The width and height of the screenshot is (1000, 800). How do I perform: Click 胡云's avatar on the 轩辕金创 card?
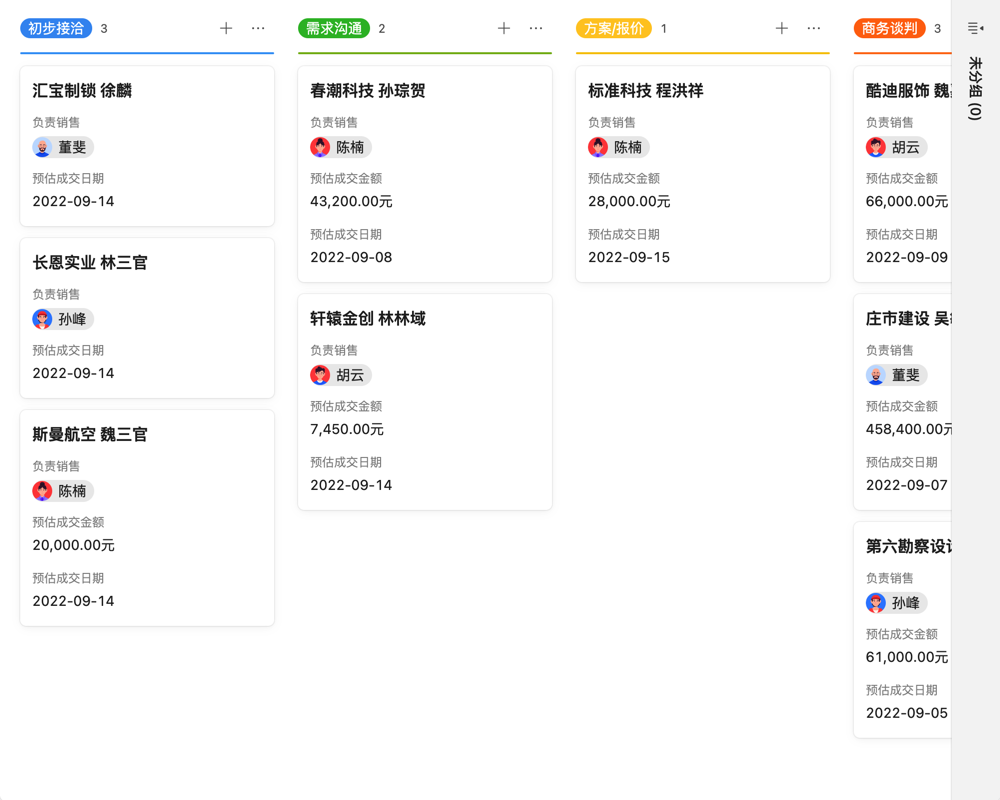pyautogui.click(x=317, y=375)
